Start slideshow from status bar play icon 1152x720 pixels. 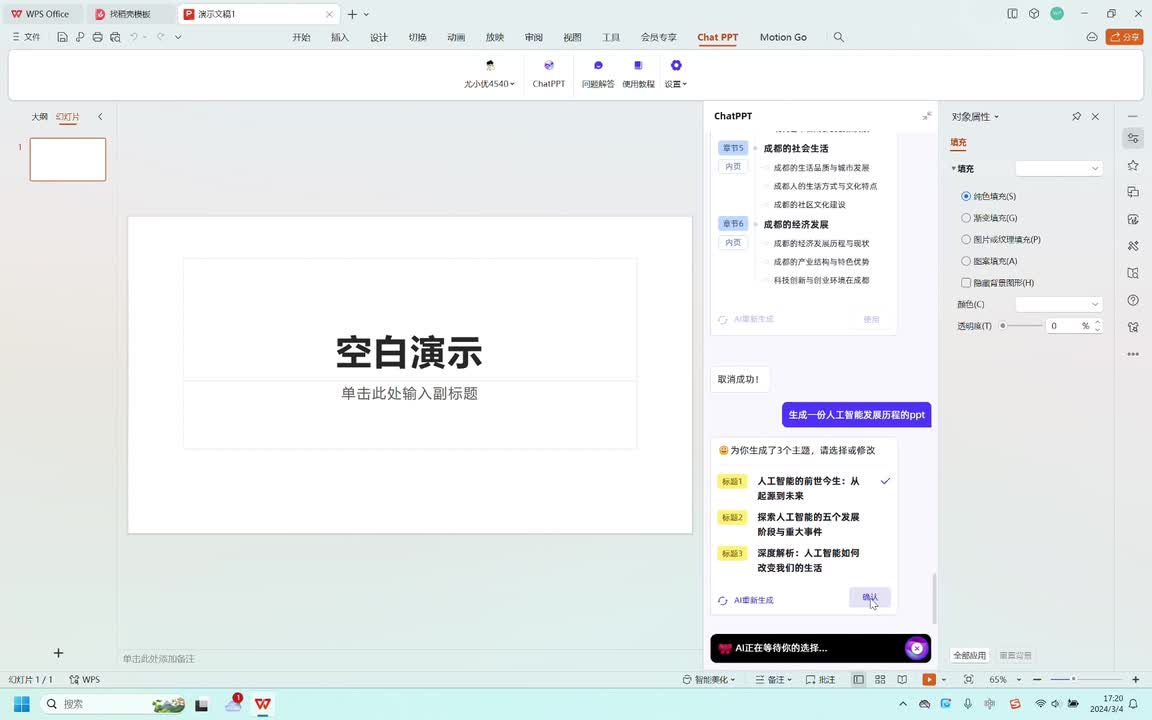(x=929, y=680)
